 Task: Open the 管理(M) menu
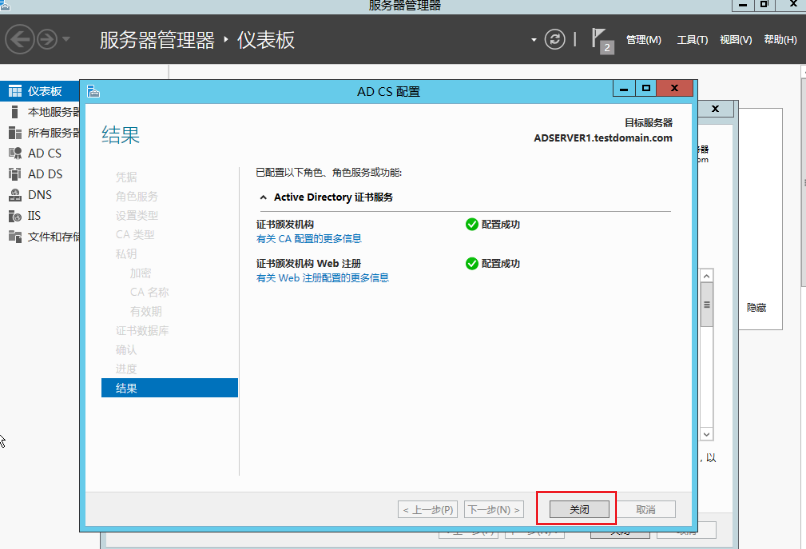644,40
